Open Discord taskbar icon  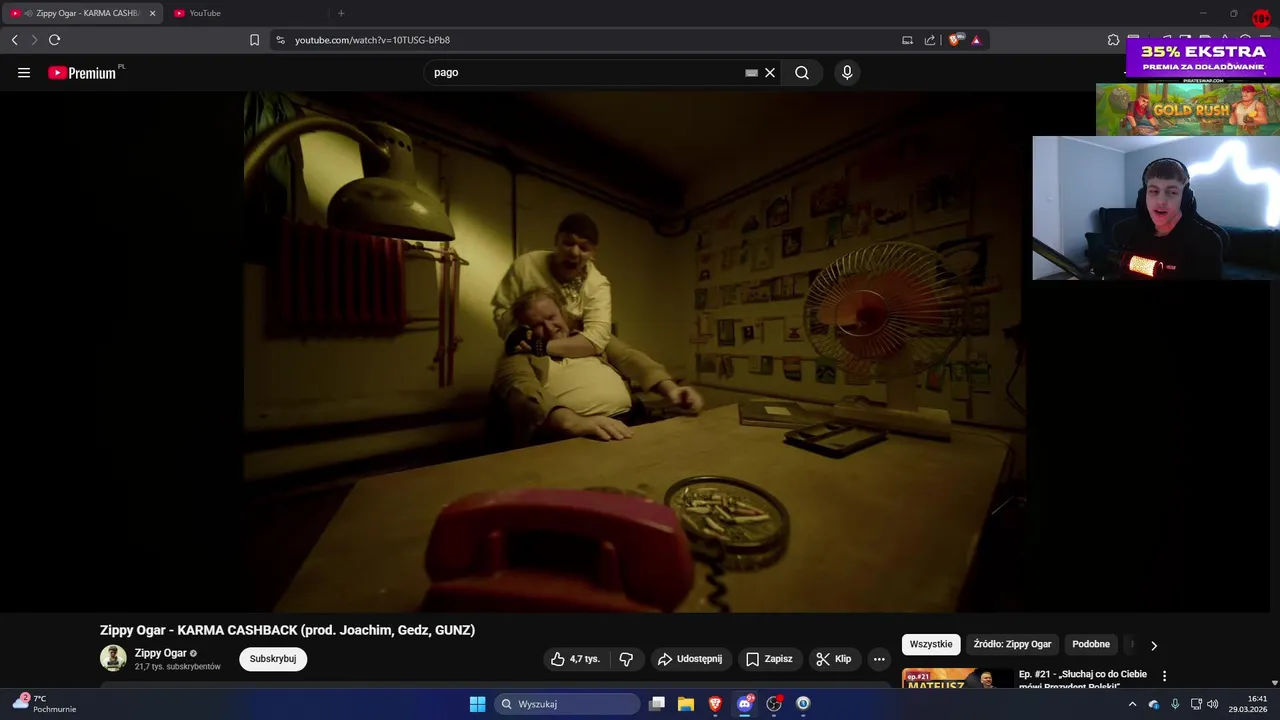(744, 704)
